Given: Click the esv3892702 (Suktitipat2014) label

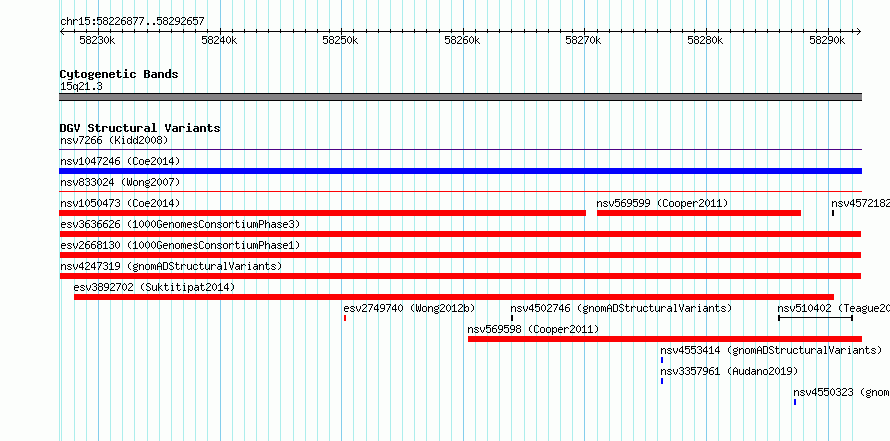Looking at the screenshot, I should pyautogui.click(x=154, y=287).
